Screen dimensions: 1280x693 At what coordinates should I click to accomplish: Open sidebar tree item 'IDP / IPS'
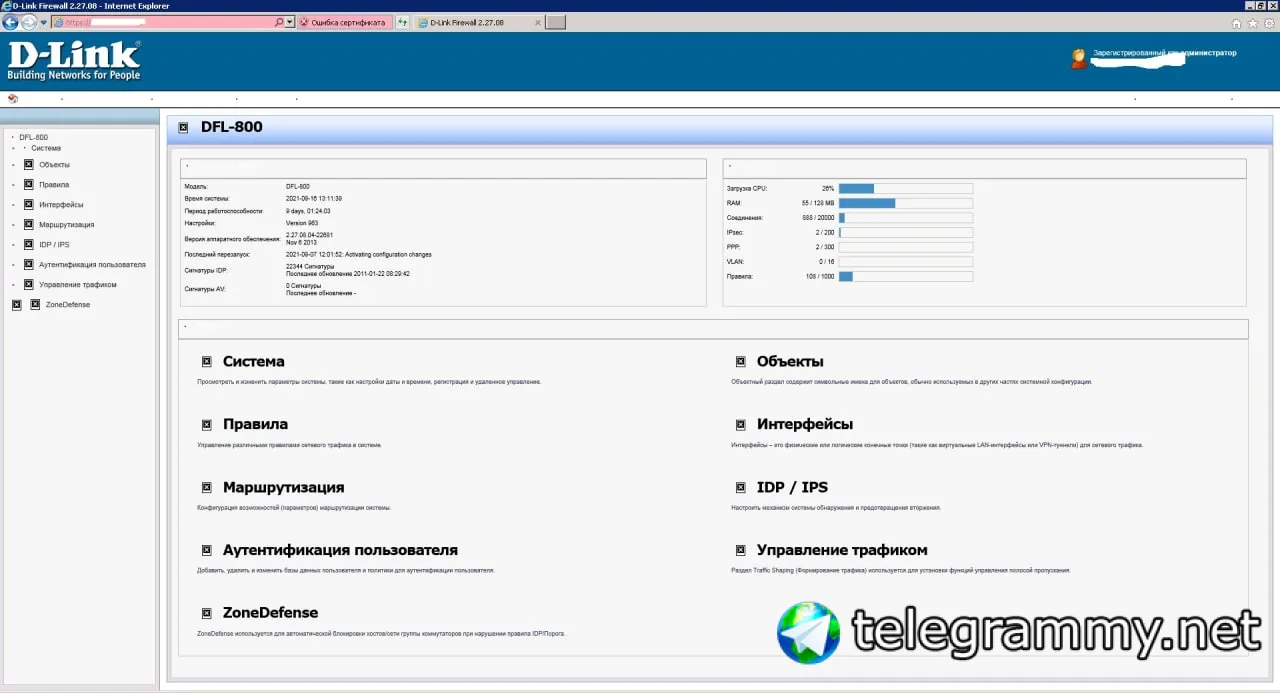pos(54,244)
